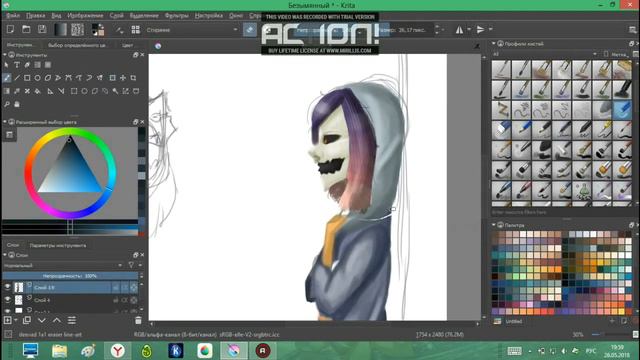Open the pattern picker in toolbar
The width and height of the screenshot is (640, 360).
(78, 29)
